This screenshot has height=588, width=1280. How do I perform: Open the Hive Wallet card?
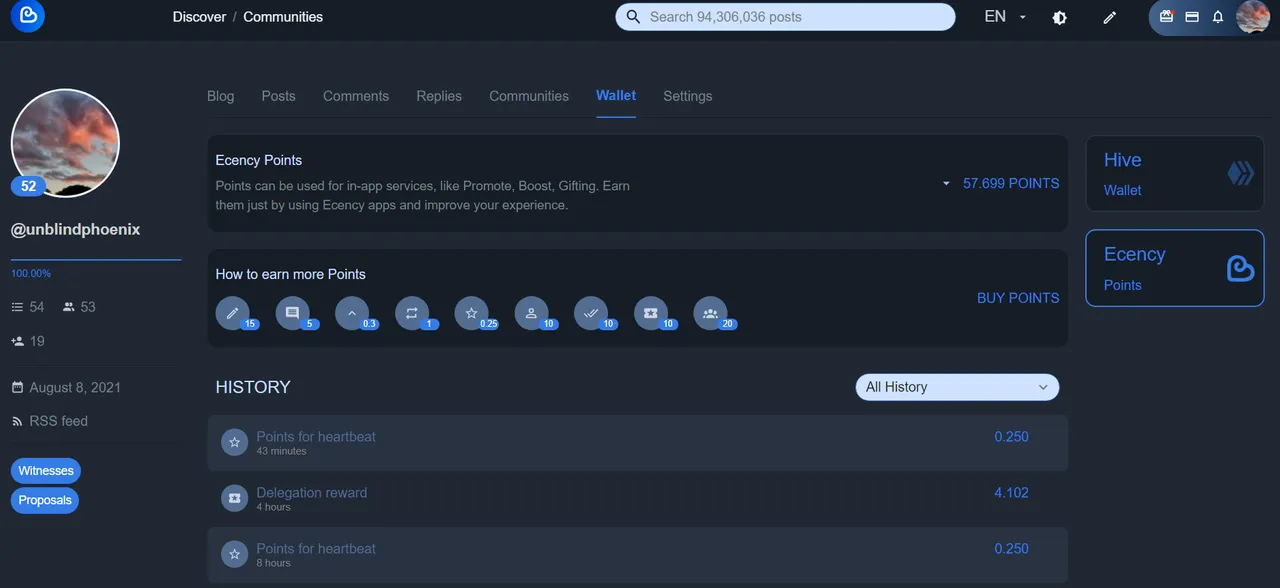(1175, 174)
